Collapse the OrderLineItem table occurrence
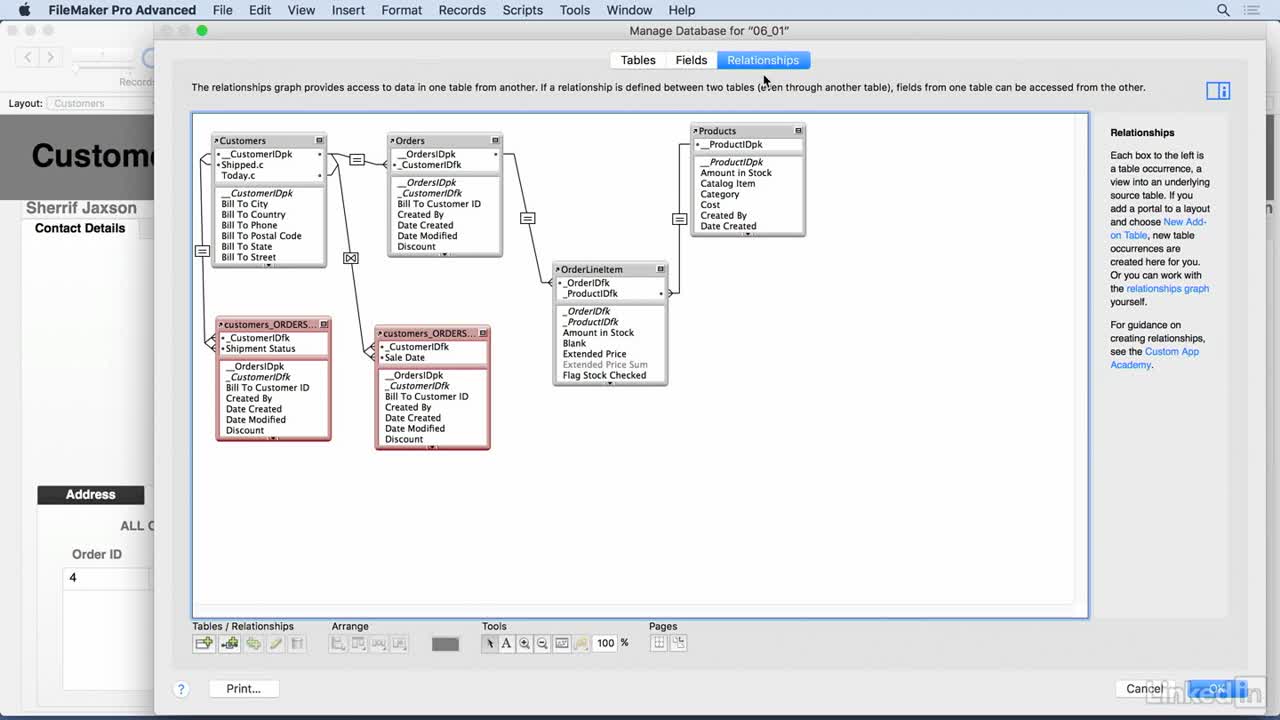 [x=660, y=269]
